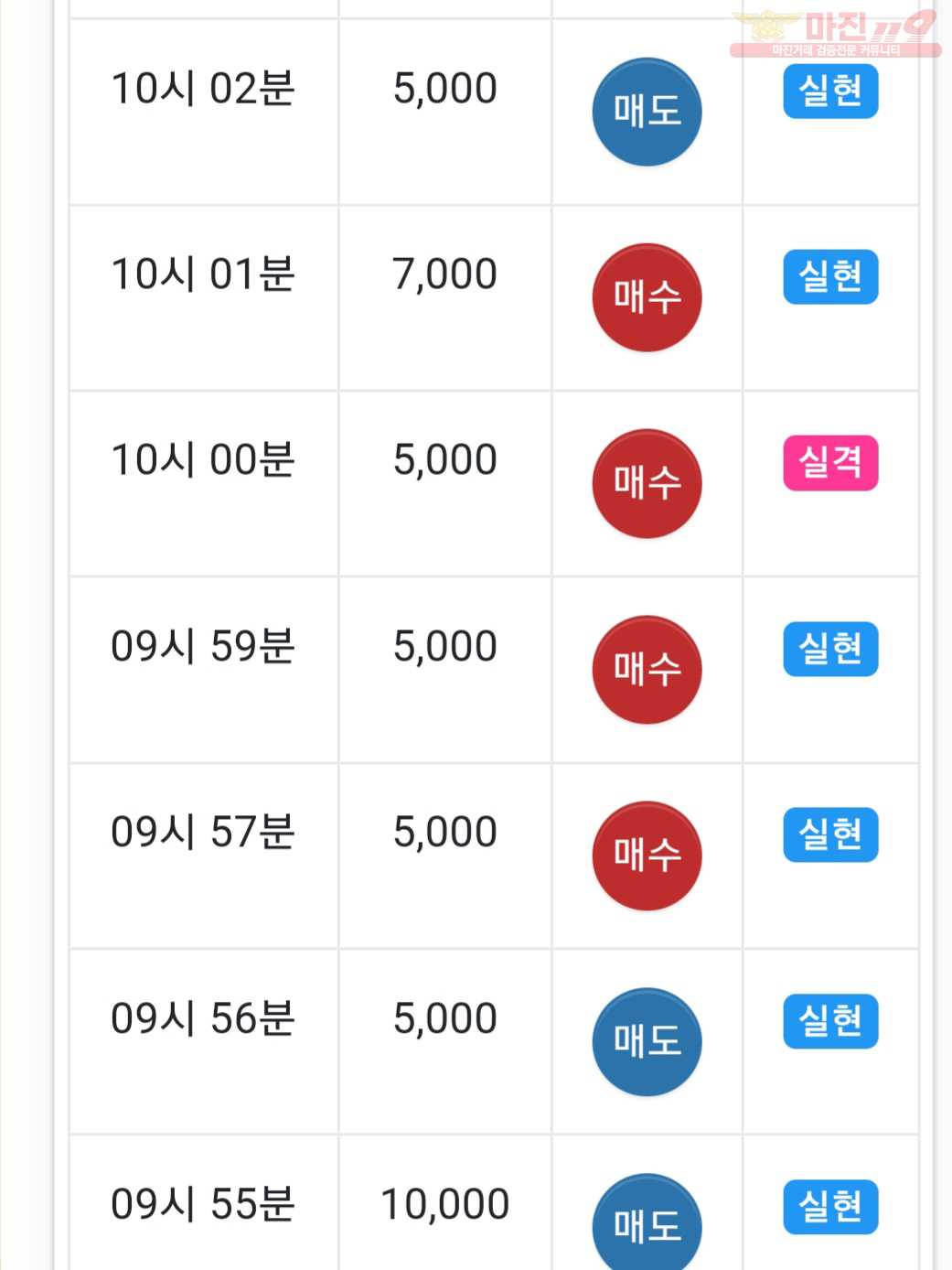Tap the 5,000 amount in 09시 56분 row

point(444,1018)
